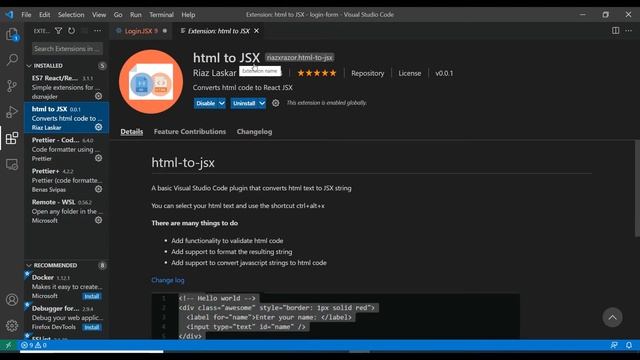Viewport: 640px width, 360px height.
Task: Select Docker in recommended list
Action: [x=67, y=286]
